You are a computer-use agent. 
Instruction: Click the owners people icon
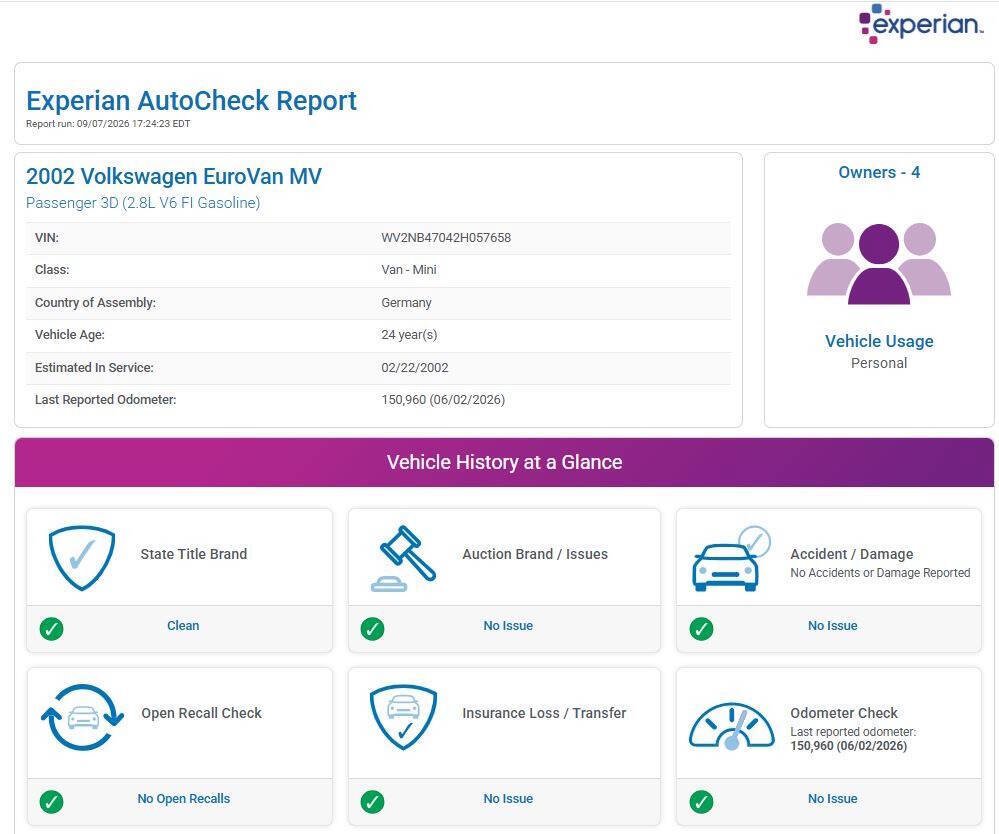[x=879, y=263]
